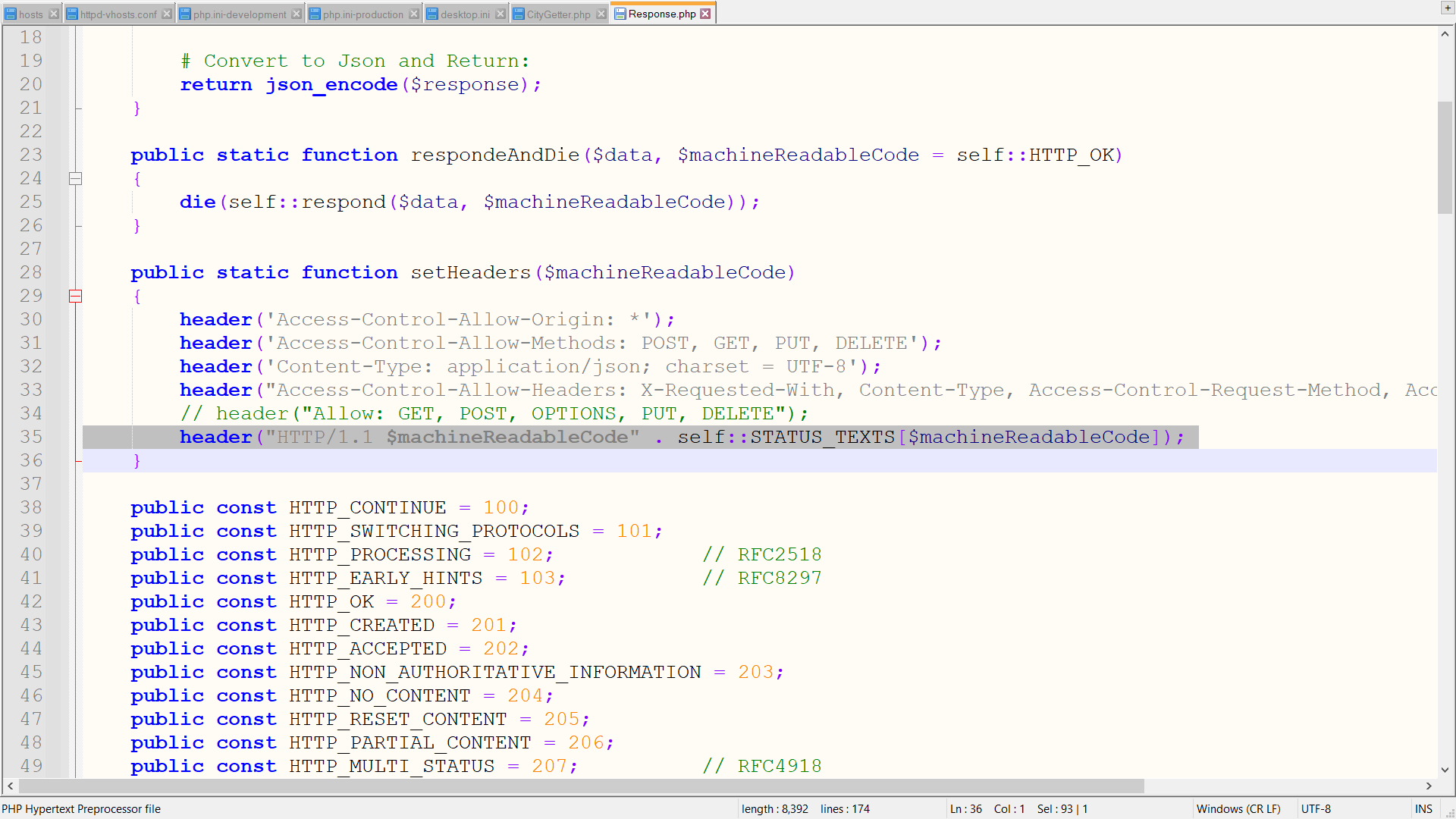Click 'json_encode' on line 20
This screenshot has width=1456, height=819.
click(331, 85)
